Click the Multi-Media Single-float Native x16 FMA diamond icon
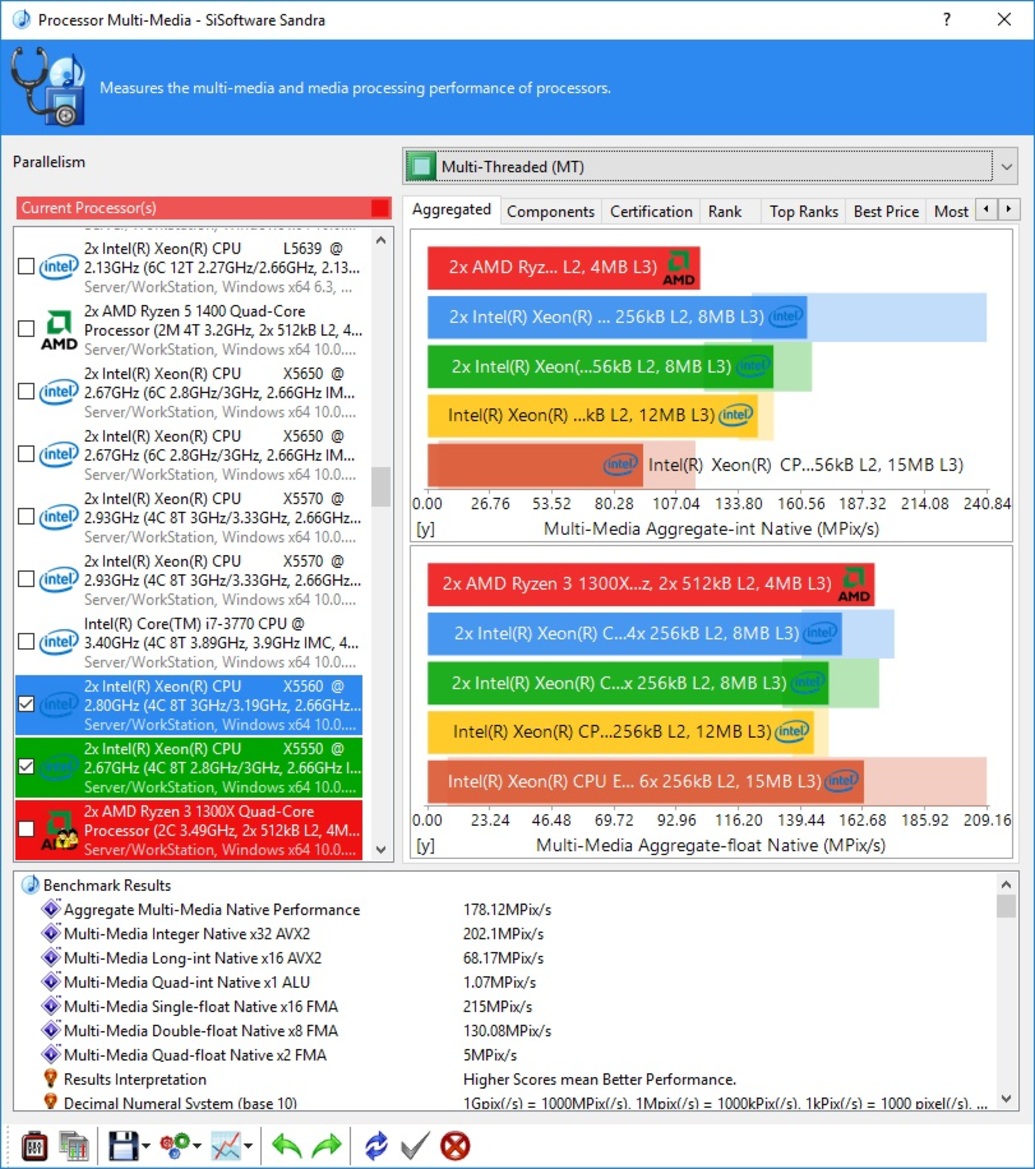Screen dimensions: 1035x1169 (x=51, y=1006)
